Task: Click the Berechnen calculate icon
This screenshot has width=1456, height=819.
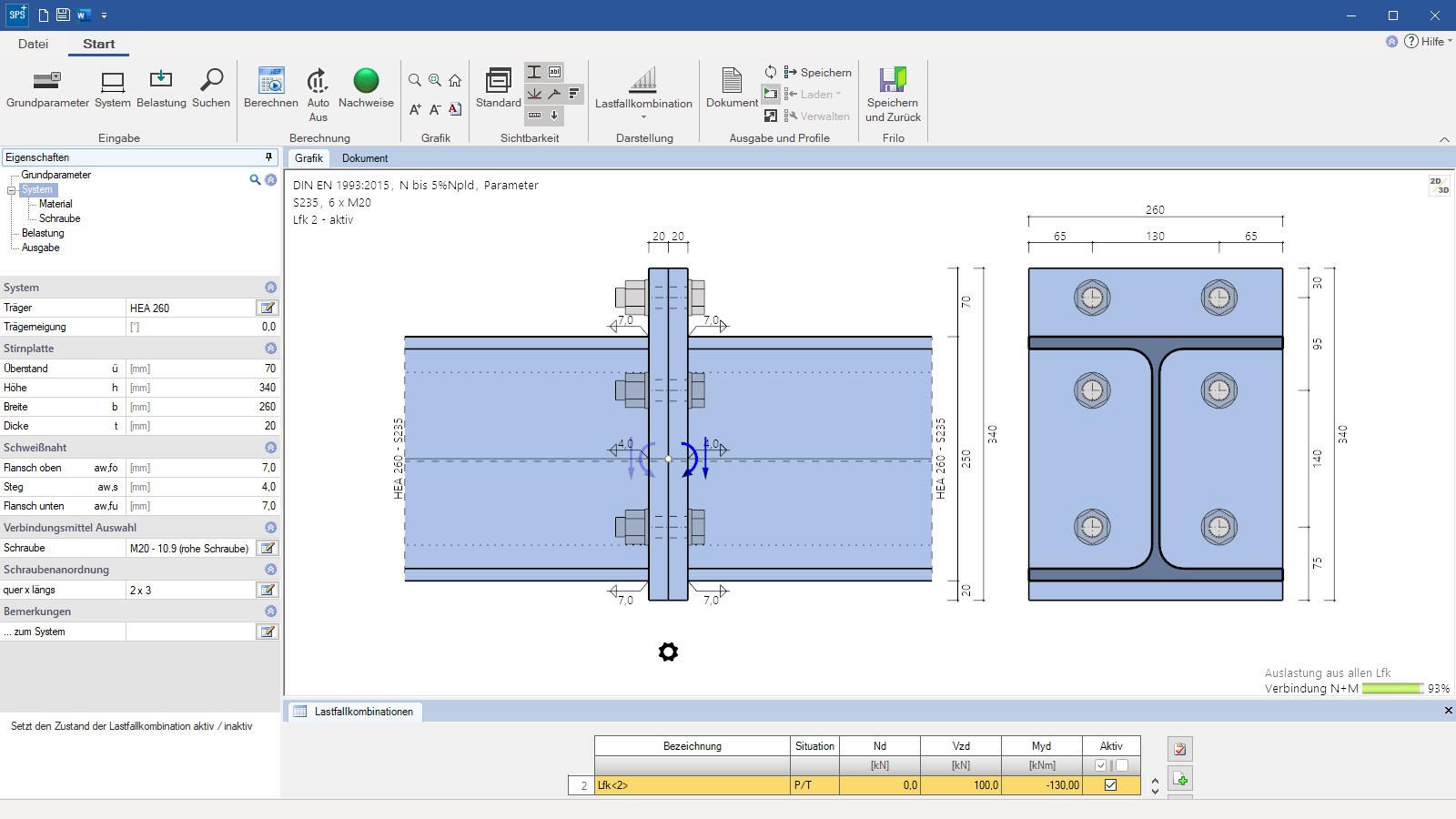Action: (270, 82)
